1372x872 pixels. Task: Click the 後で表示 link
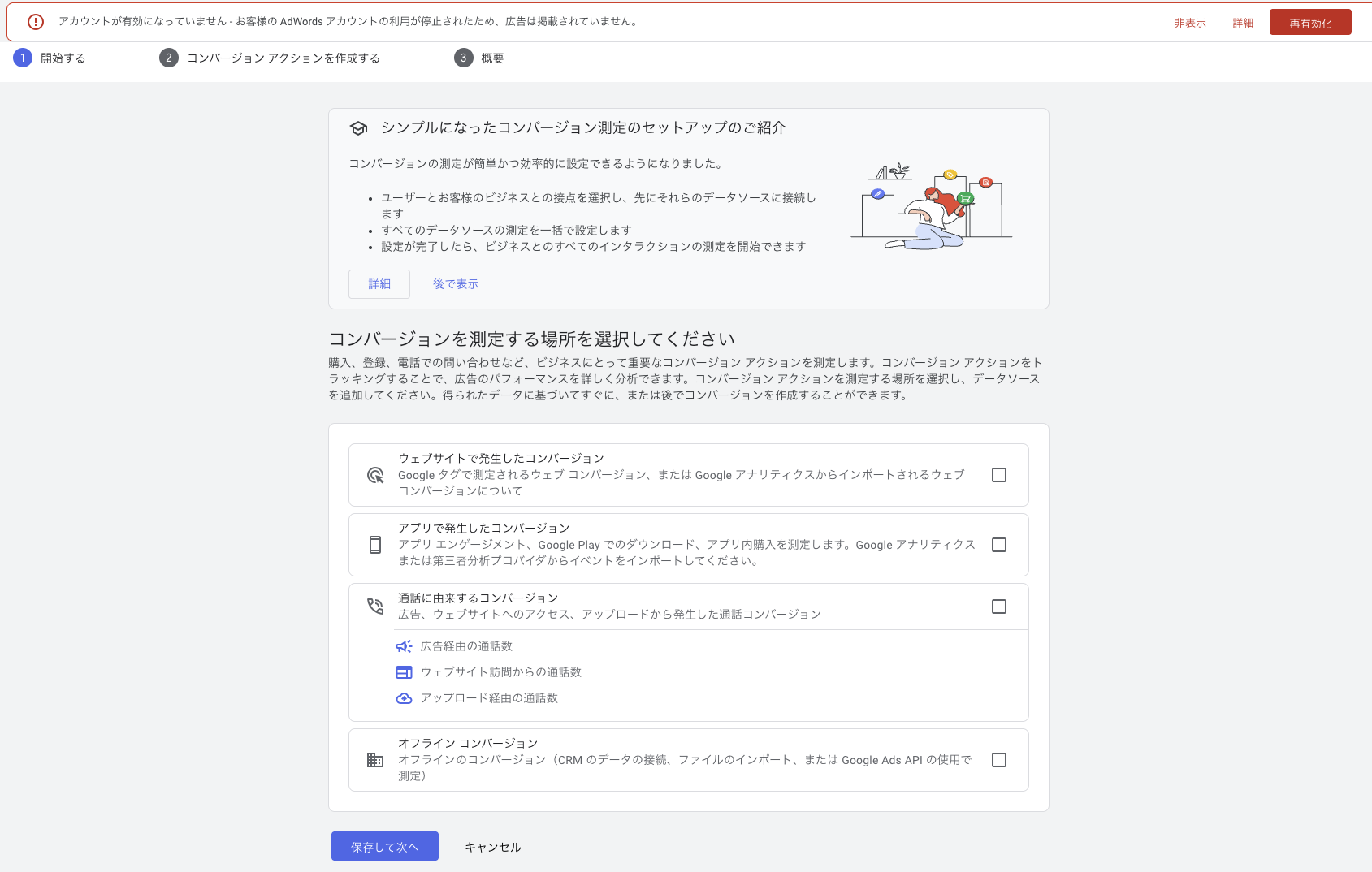[456, 284]
